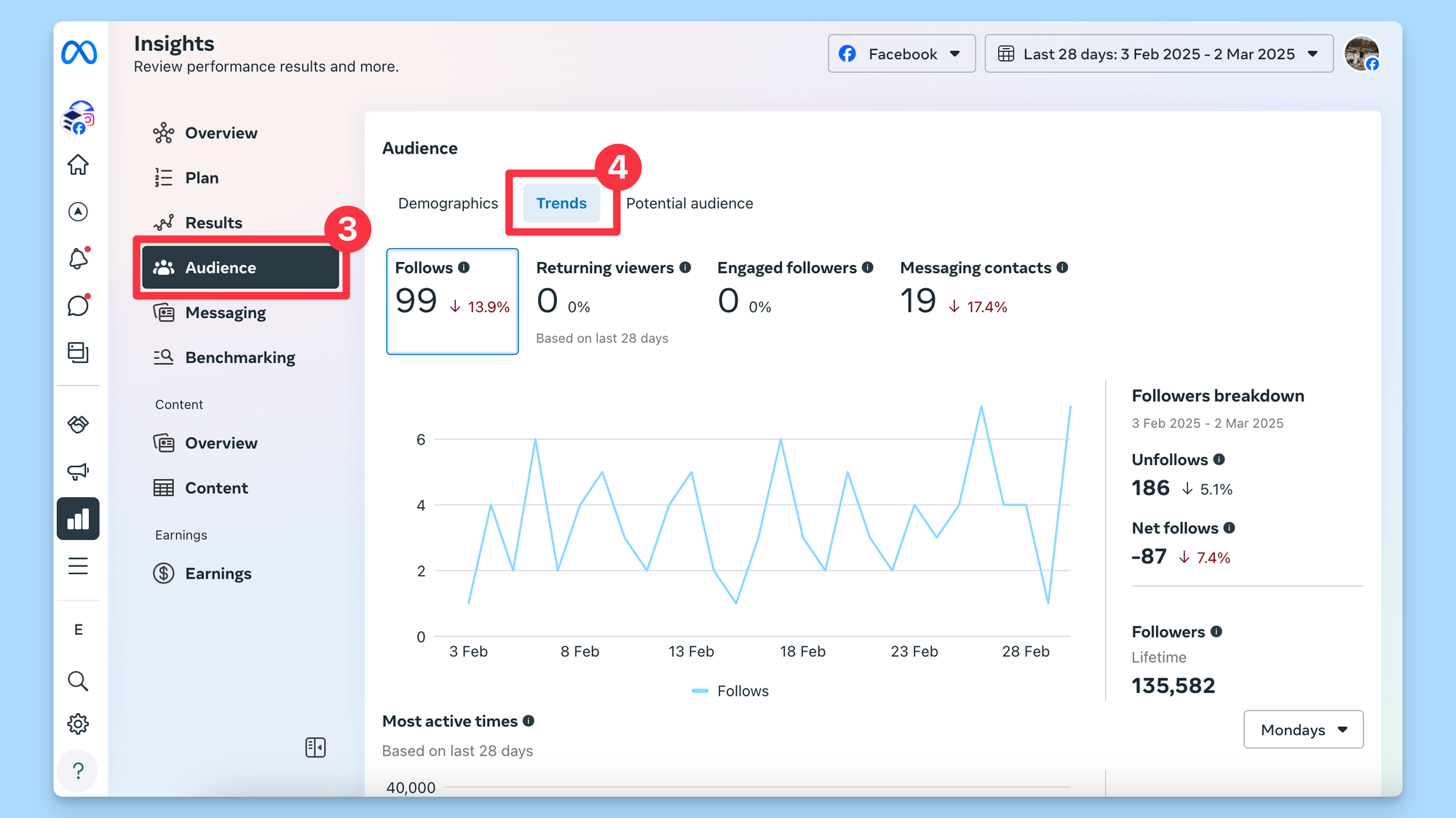Open Benchmarking in the sidebar
1456x818 pixels.
coord(240,357)
